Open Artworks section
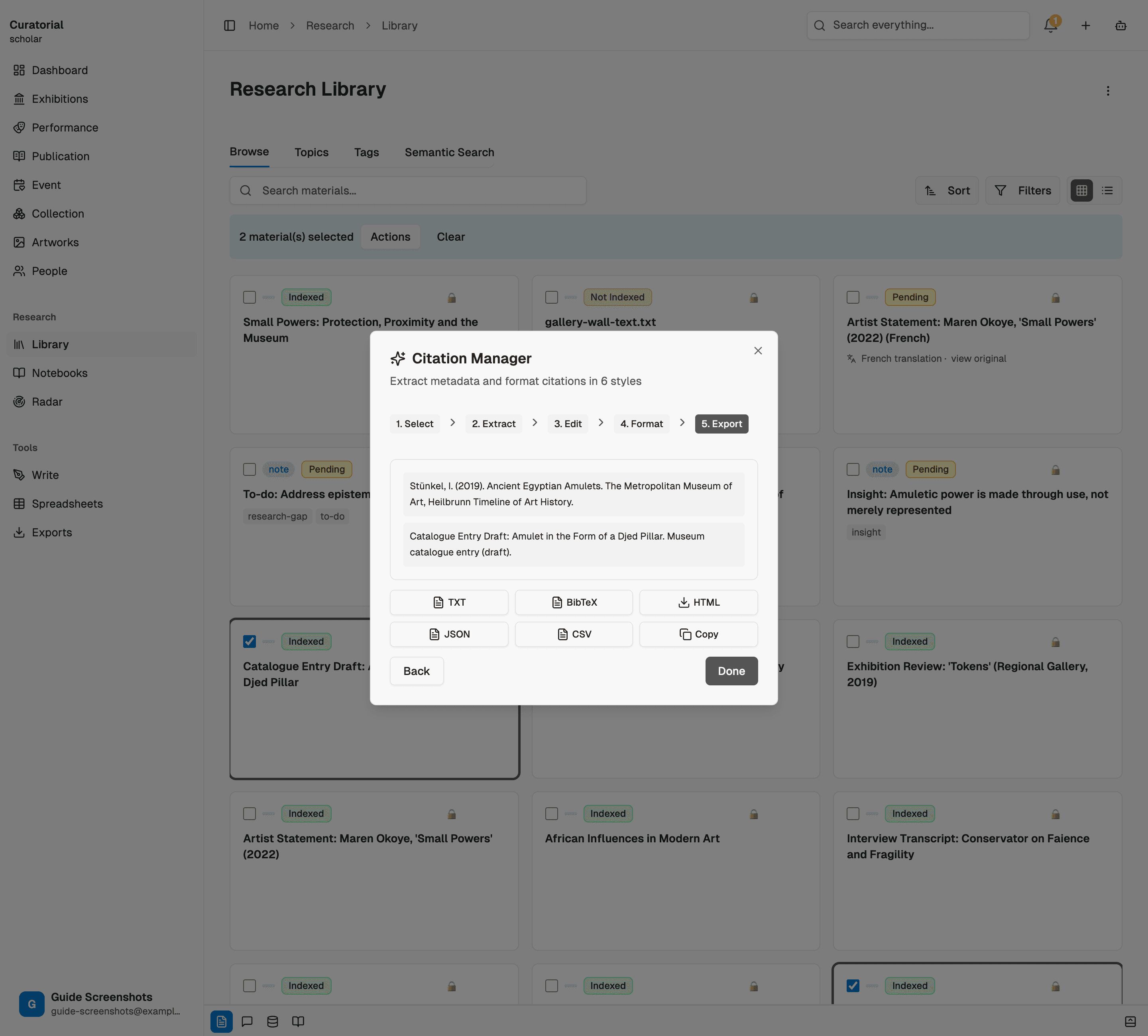This screenshot has width=1148, height=1036. (x=101, y=243)
